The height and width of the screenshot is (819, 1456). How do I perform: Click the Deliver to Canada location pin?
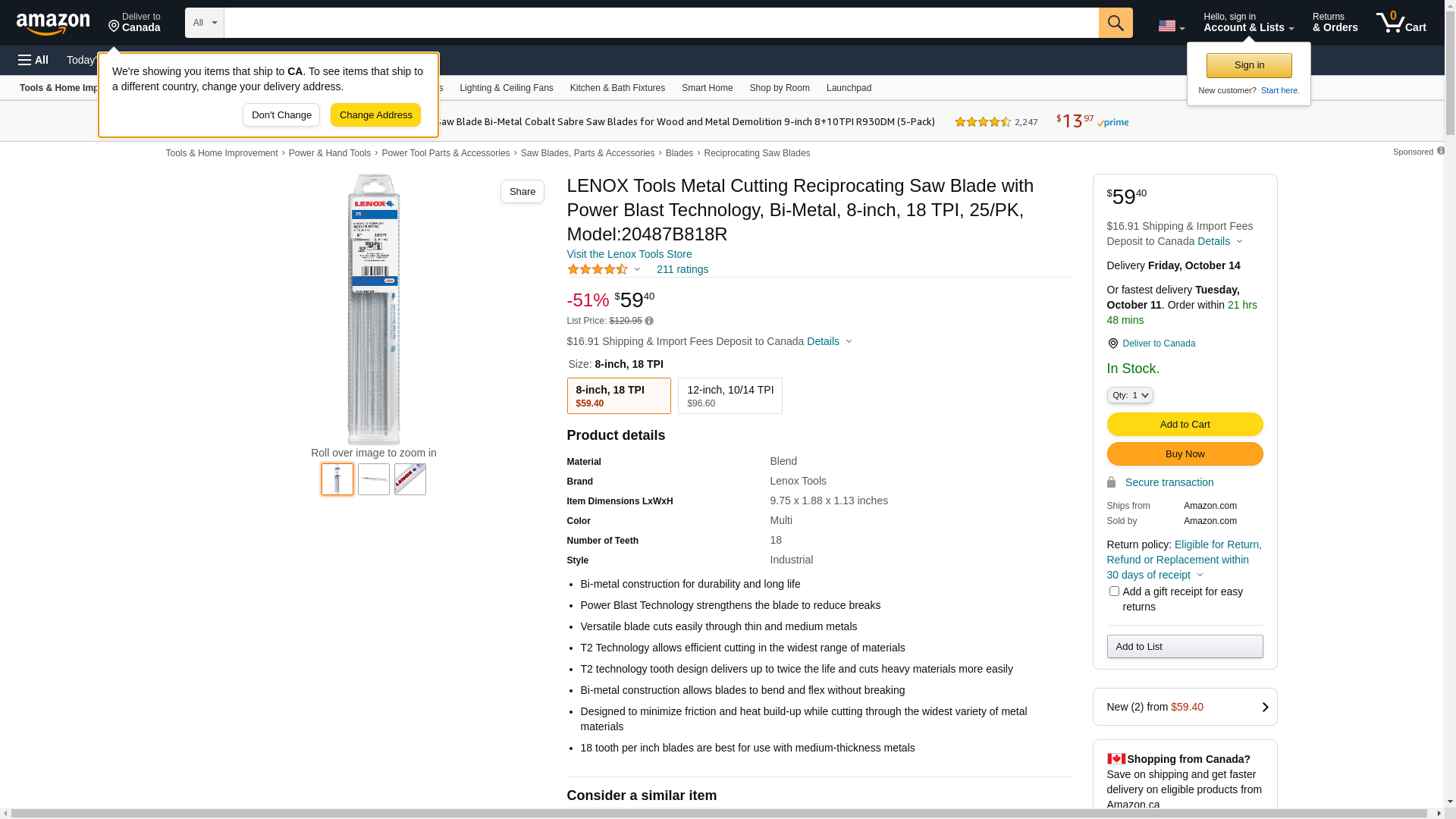[1112, 344]
